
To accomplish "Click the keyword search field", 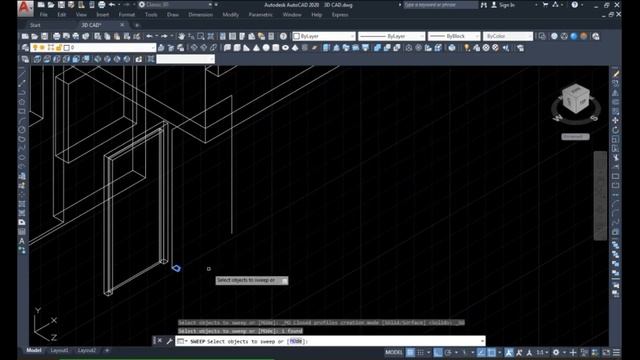I will click(440, 5).
